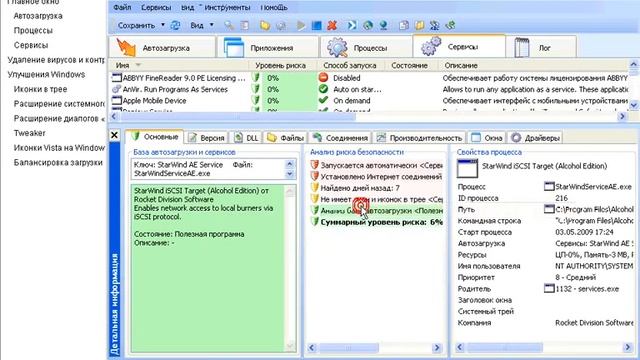640x360 pixels.
Task: Open the Помощь menu
Action: pos(274,7)
